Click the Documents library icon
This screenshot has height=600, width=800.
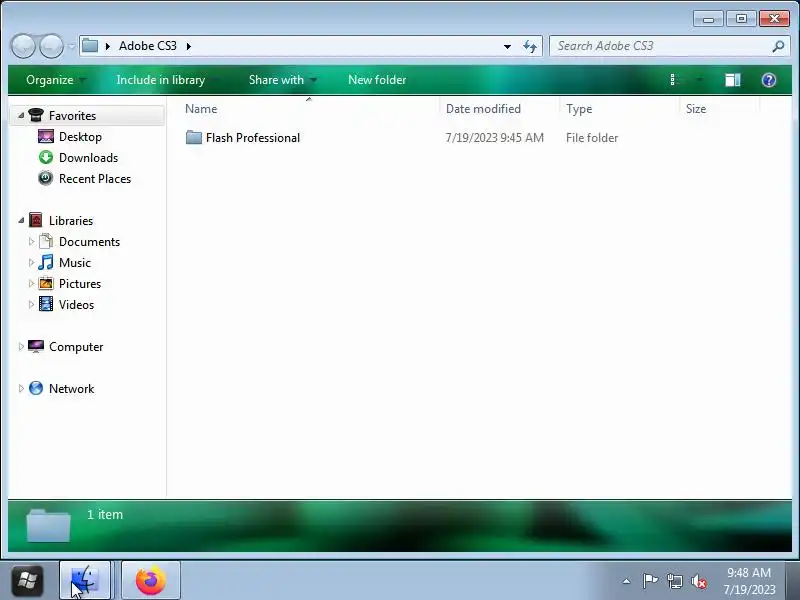tap(46, 241)
